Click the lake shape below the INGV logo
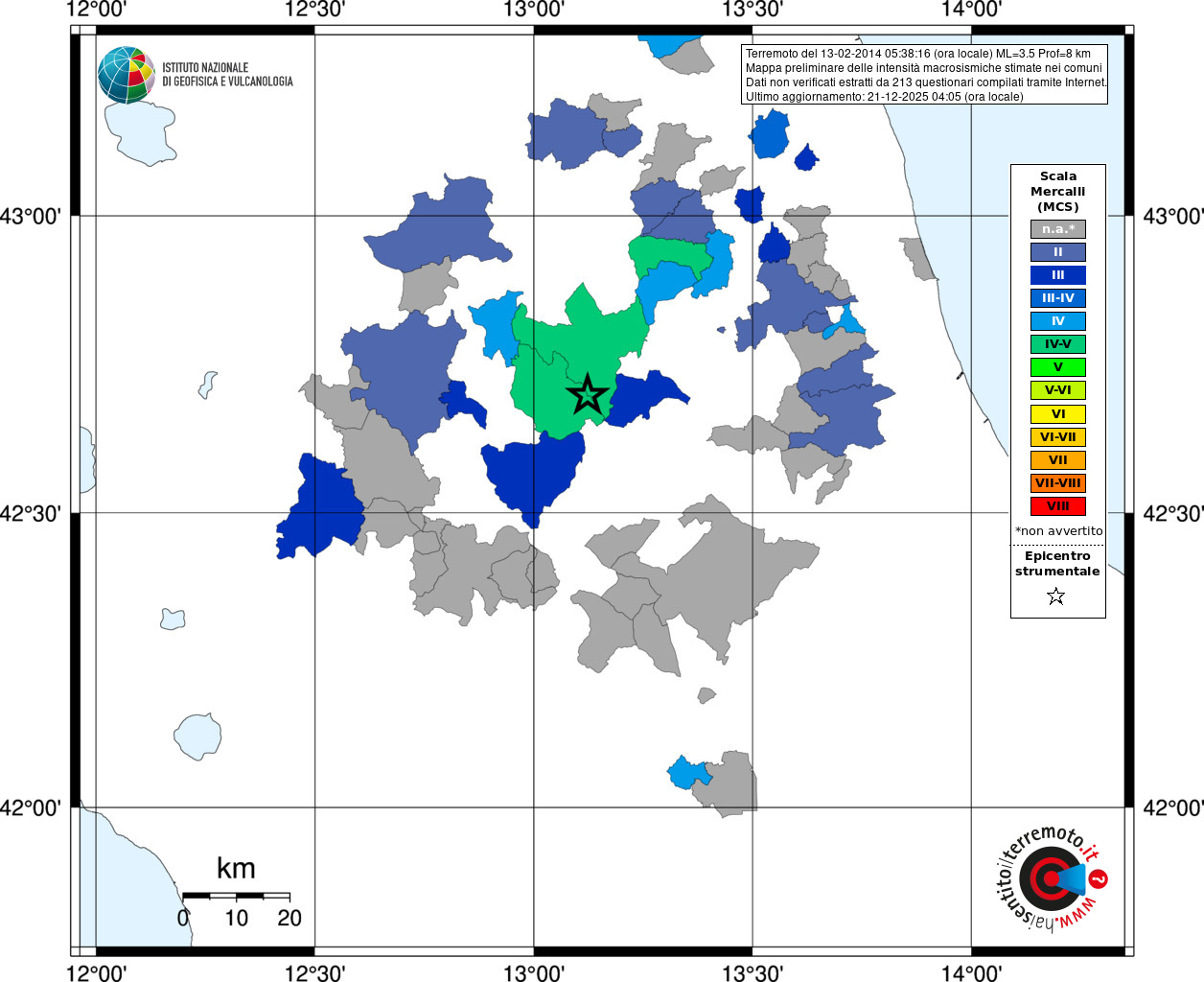1204x982 pixels. pos(140,132)
